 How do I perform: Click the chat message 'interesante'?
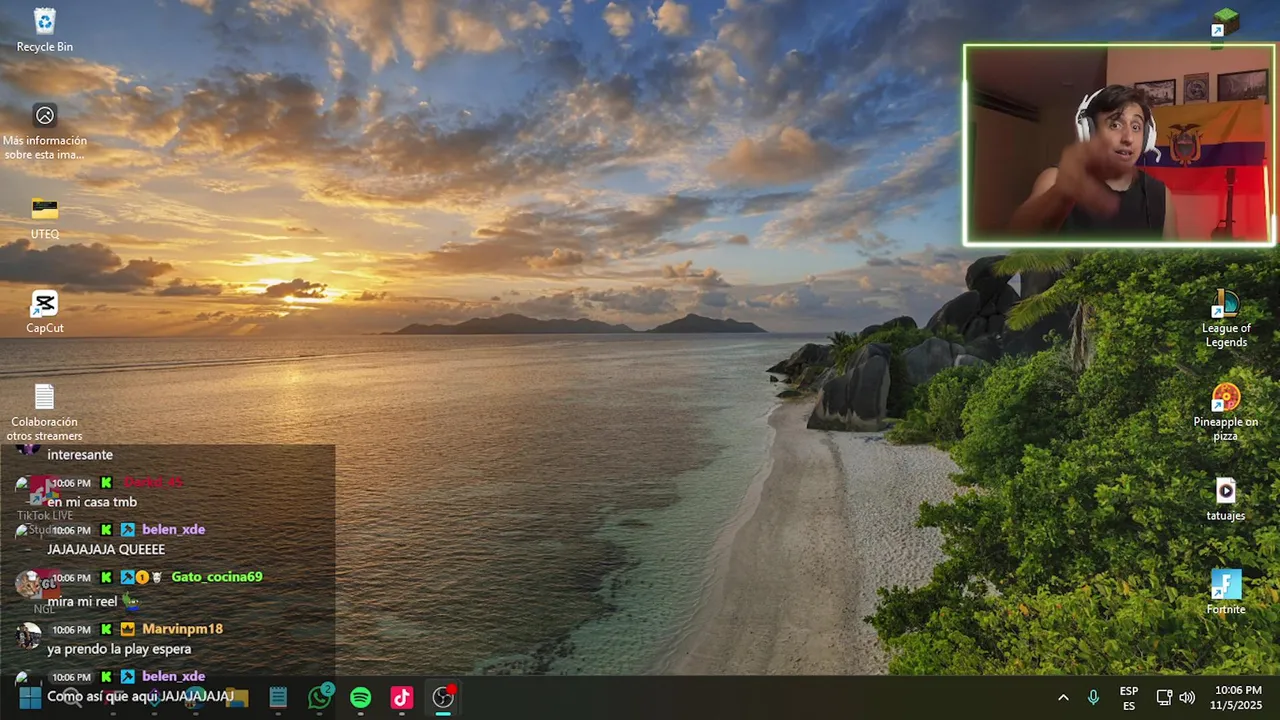coord(80,455)
